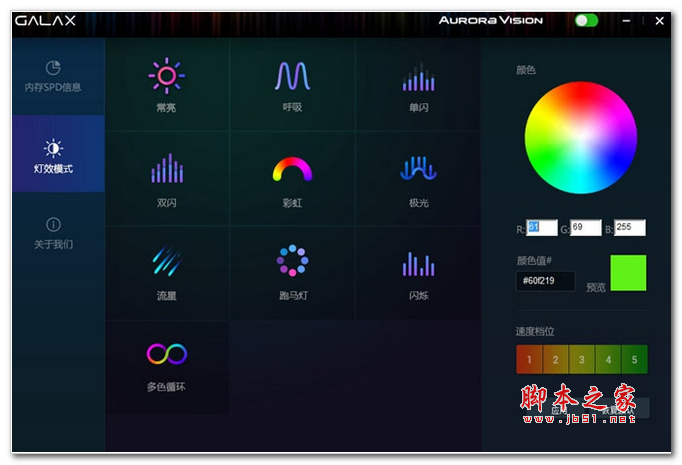Select the 流星 meteor streaks icon
This screenshot has width=682, height=465.
point(167,261)
